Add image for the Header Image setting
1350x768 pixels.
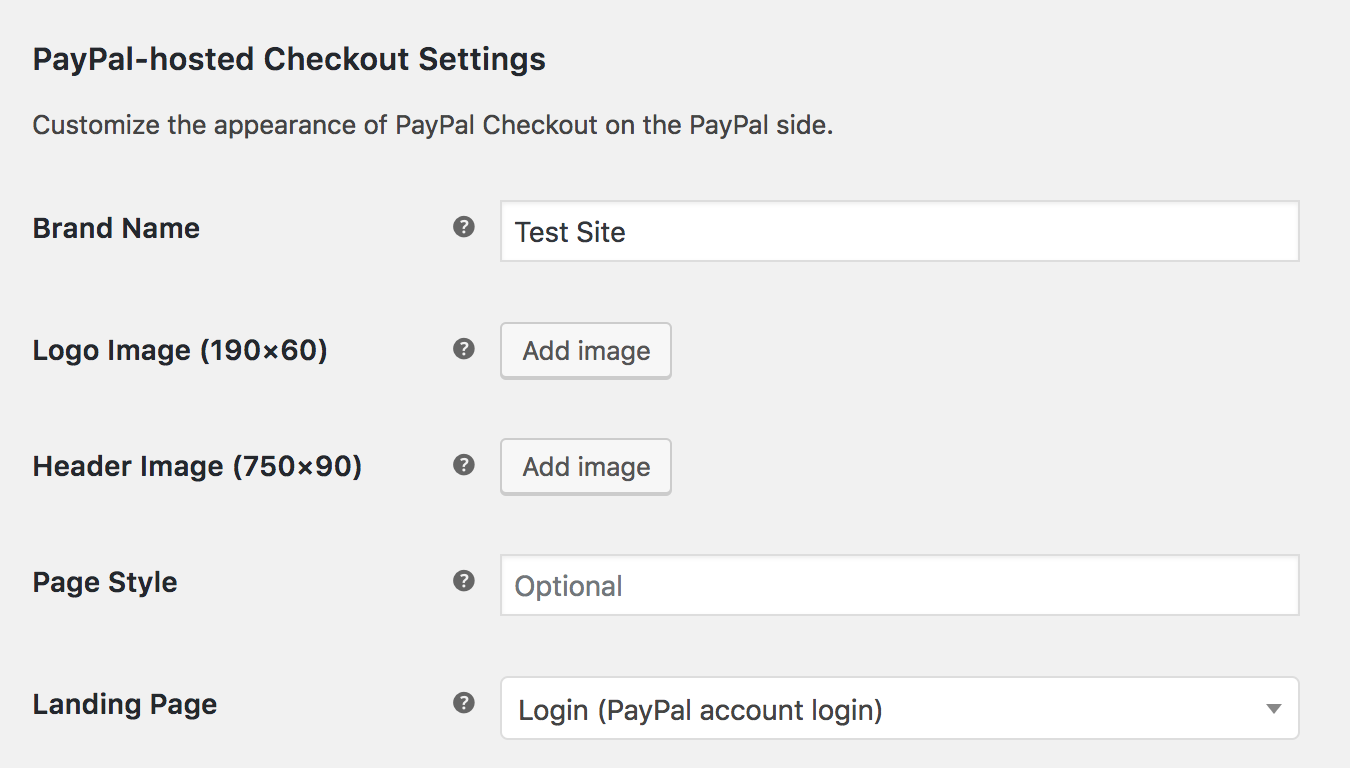click(x=585, y=466)
